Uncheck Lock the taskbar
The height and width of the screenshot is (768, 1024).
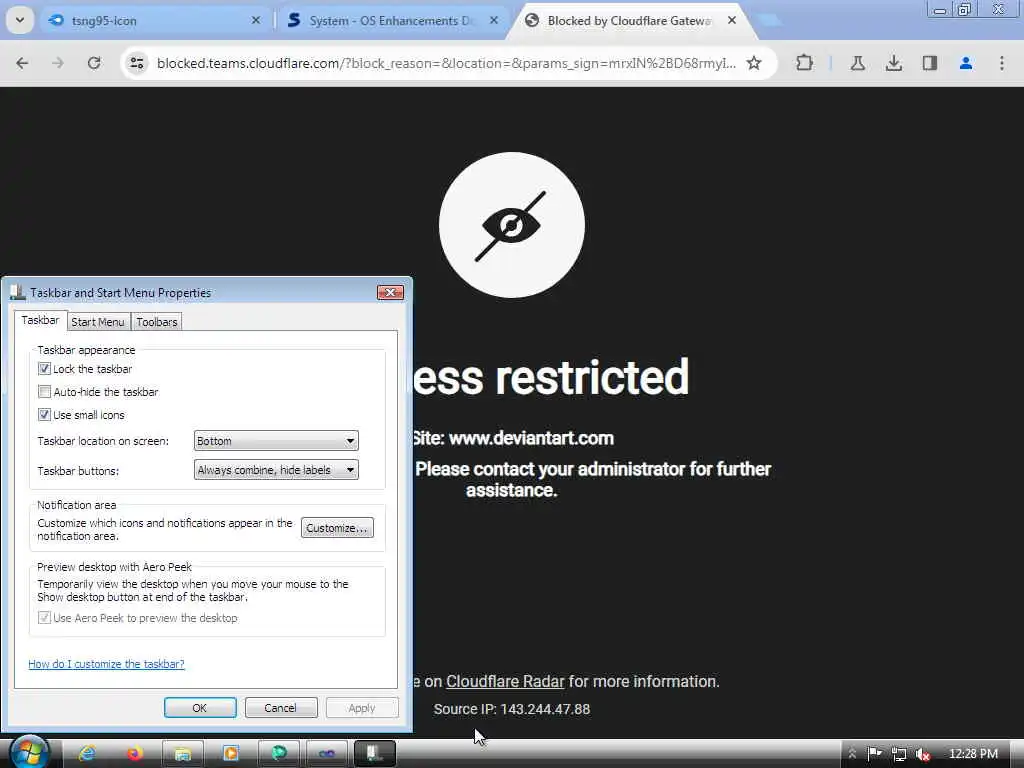click(44, 369)
